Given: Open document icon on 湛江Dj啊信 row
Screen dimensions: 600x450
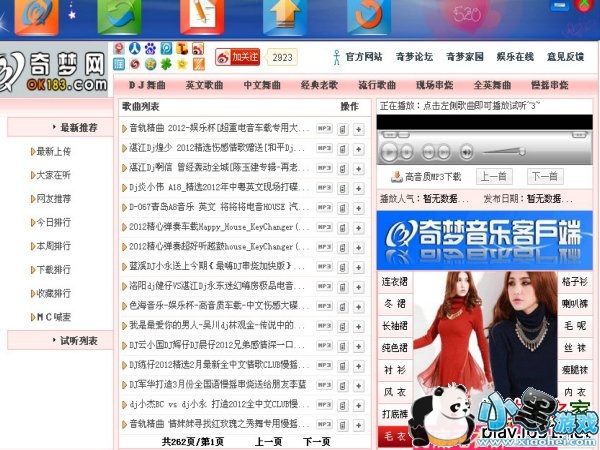Looking at the screenshot, I should click(x=343, y=169).
